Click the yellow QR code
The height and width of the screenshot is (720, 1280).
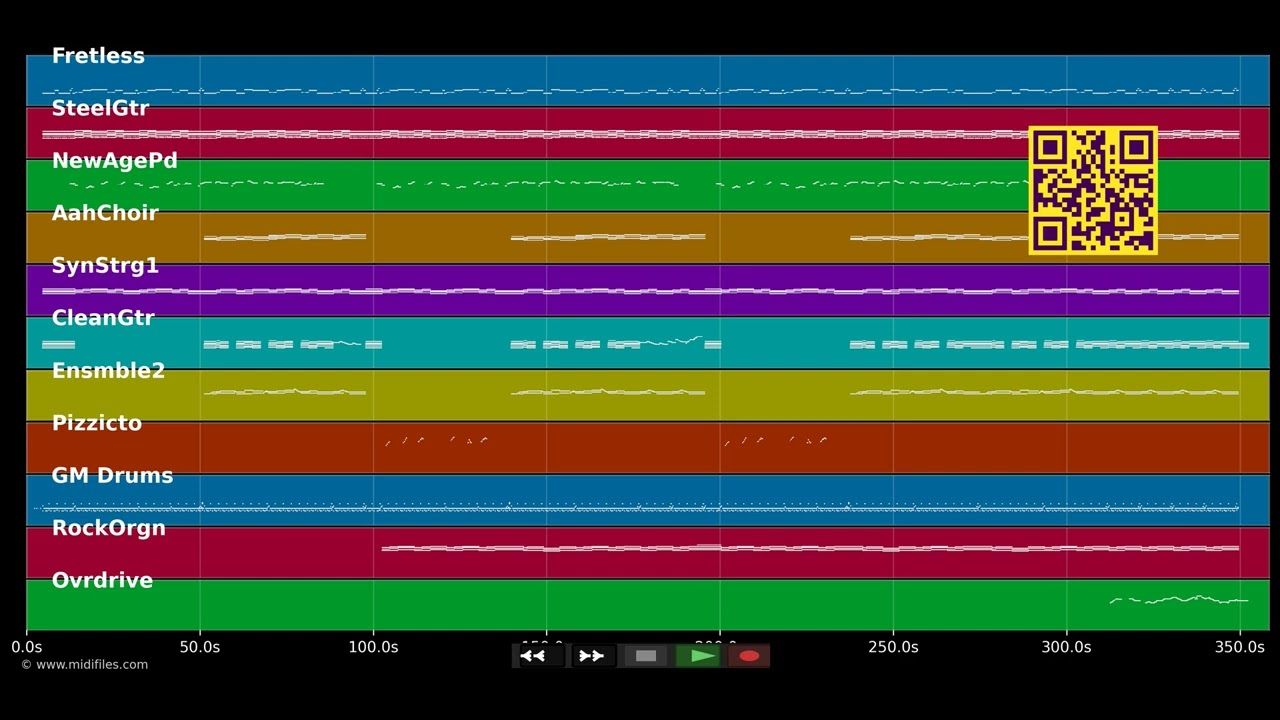tap(1093, 190)
